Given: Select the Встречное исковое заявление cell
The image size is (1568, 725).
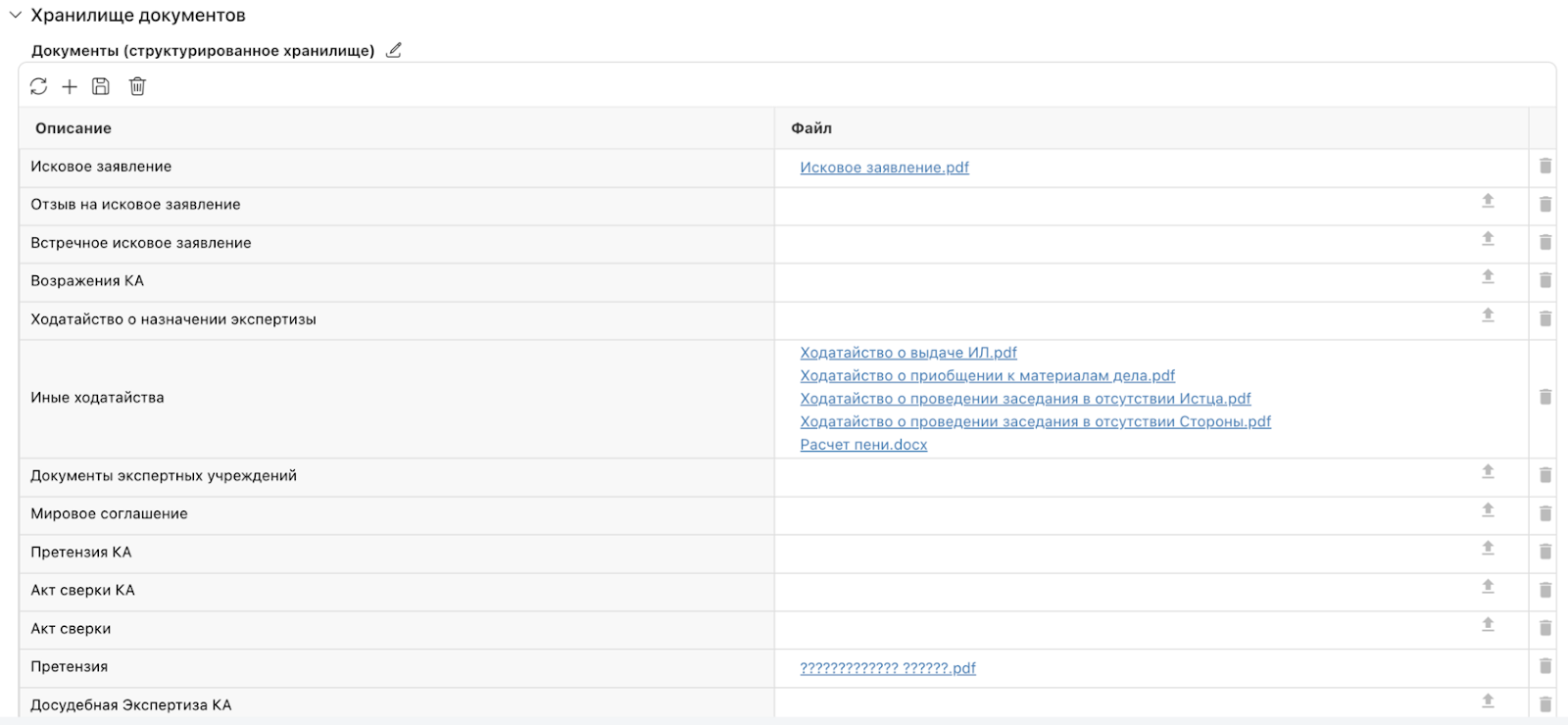Looking at the screenshot, I should coord(397,244).
